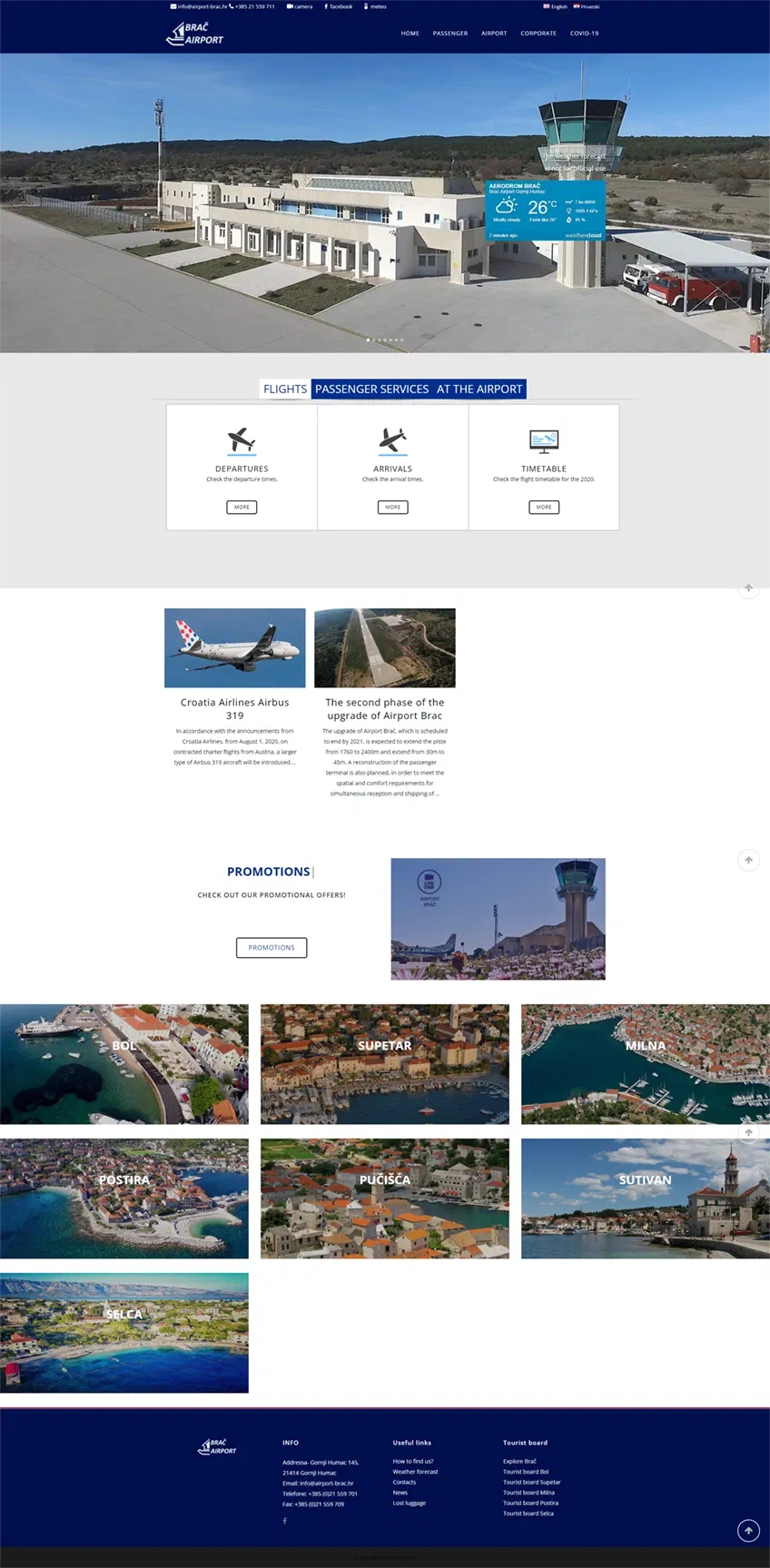Open the PASSENGER menu
The image size is (770, 1568).
pyautogui.click(x=450, y=34)
